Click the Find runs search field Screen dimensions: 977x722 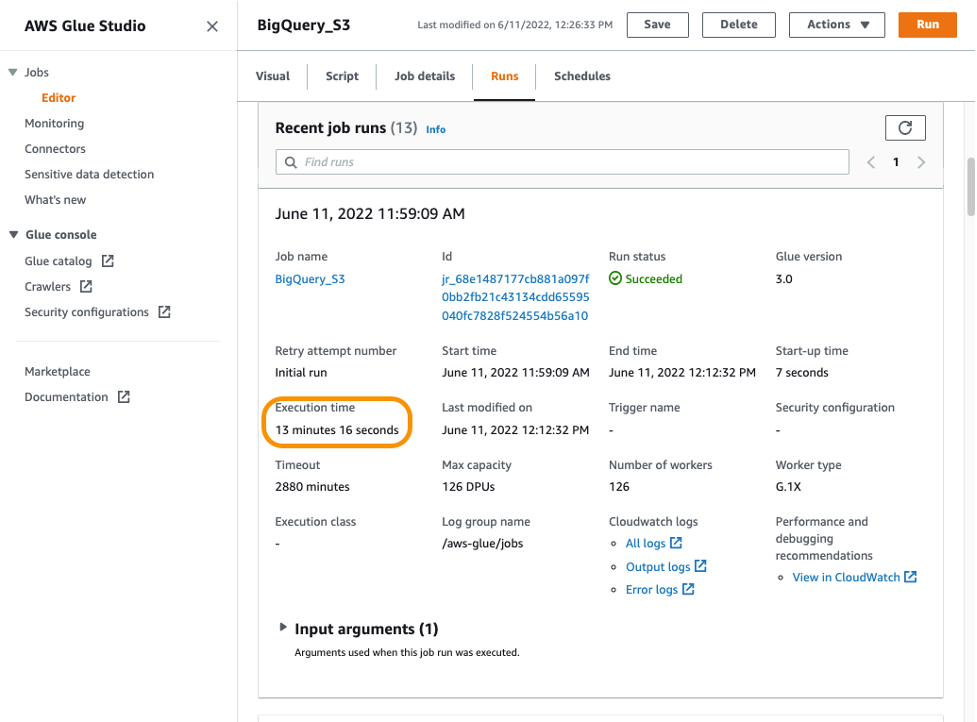(562, 162)
